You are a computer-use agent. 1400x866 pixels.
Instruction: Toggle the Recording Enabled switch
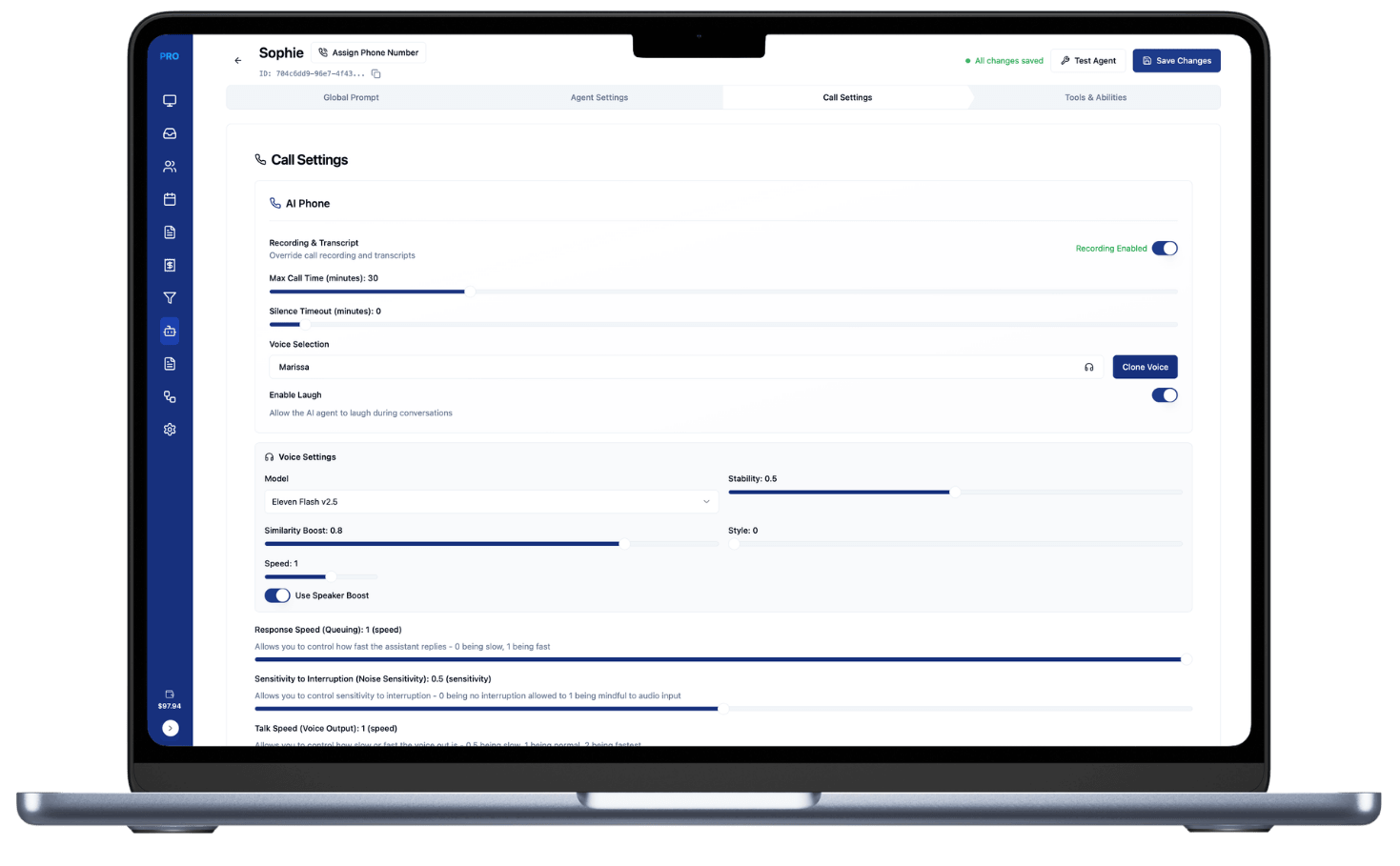[x=1165, y=249]
